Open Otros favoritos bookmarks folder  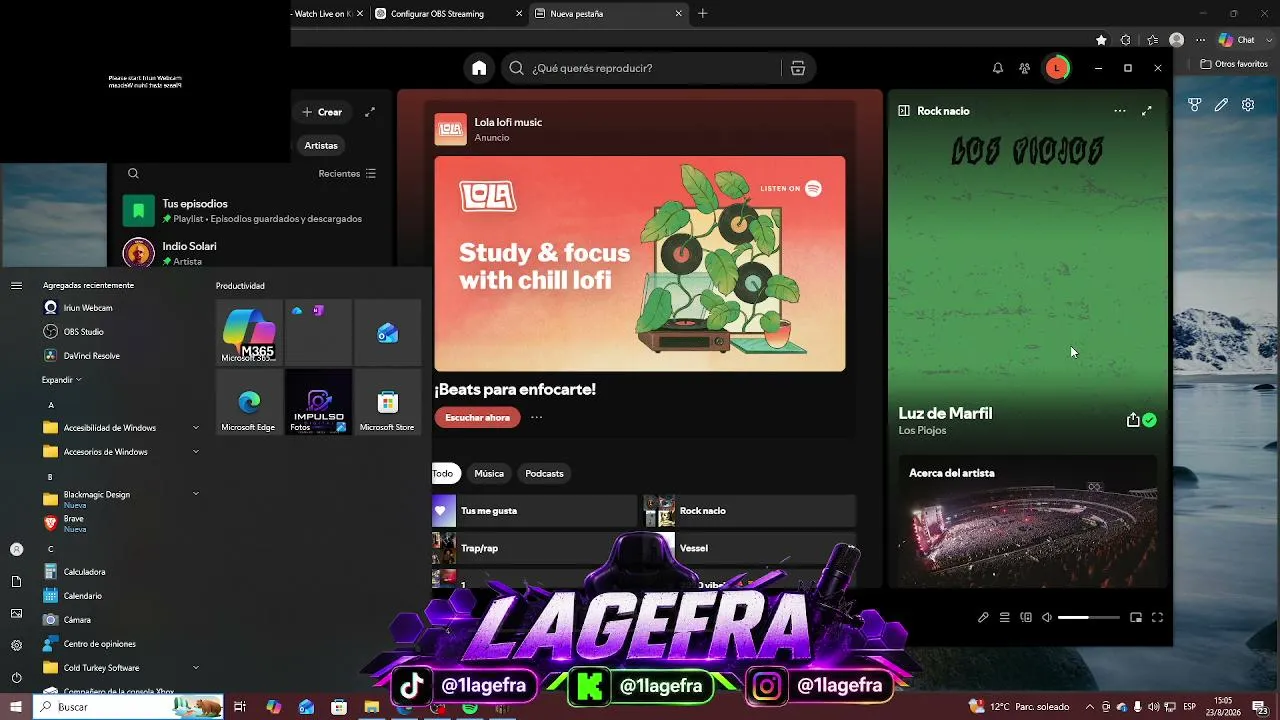pyautogui.click(x=1234, y=64)
